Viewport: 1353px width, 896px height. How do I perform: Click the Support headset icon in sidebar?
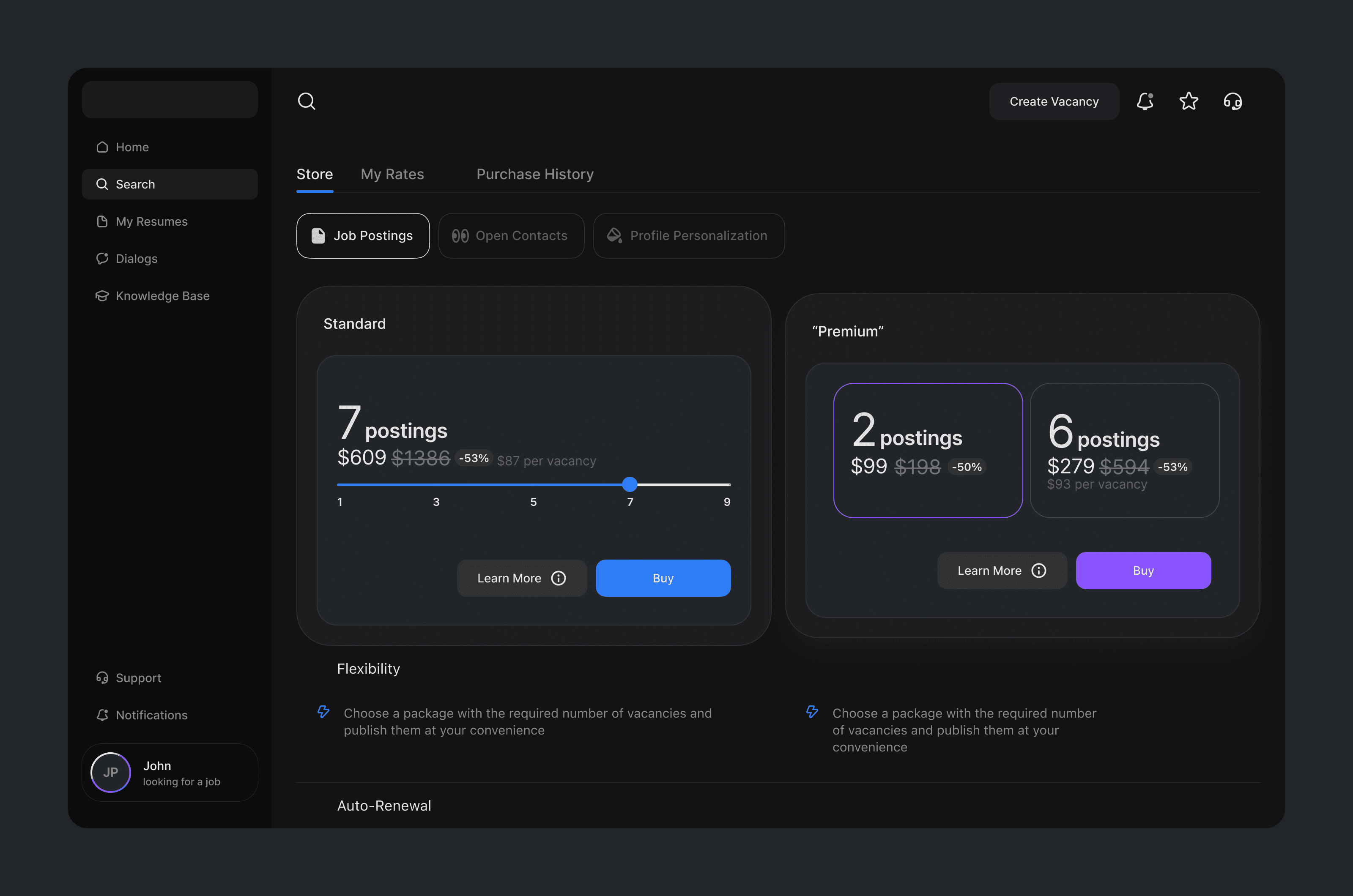coord(102,678)
